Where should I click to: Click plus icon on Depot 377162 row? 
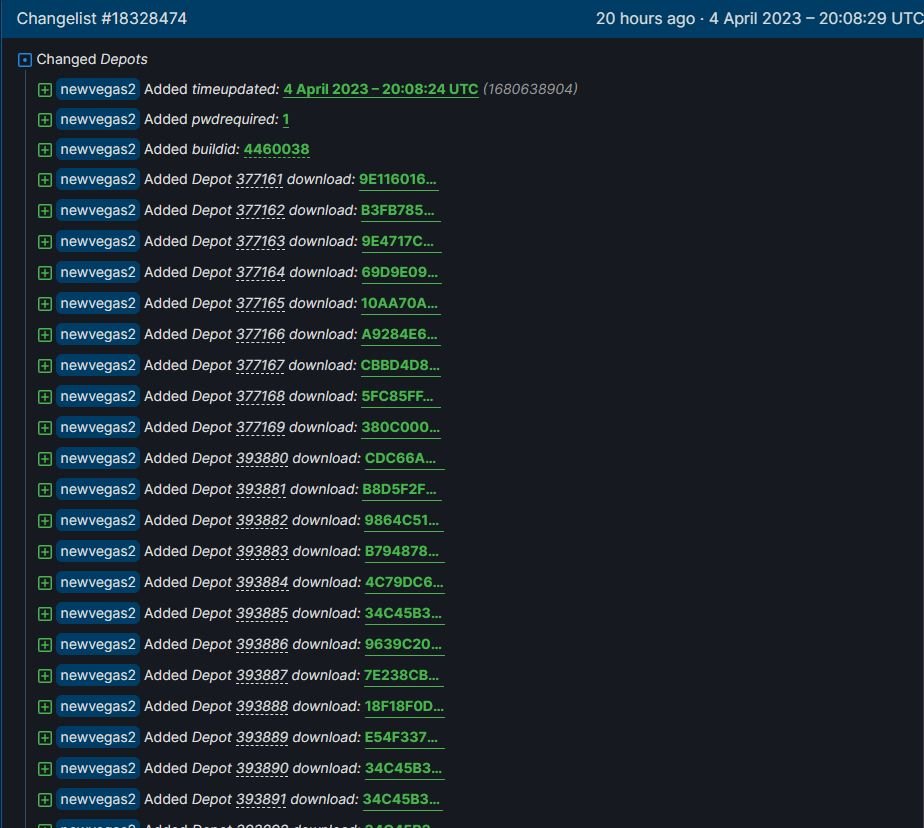click(x=45, y=210)
